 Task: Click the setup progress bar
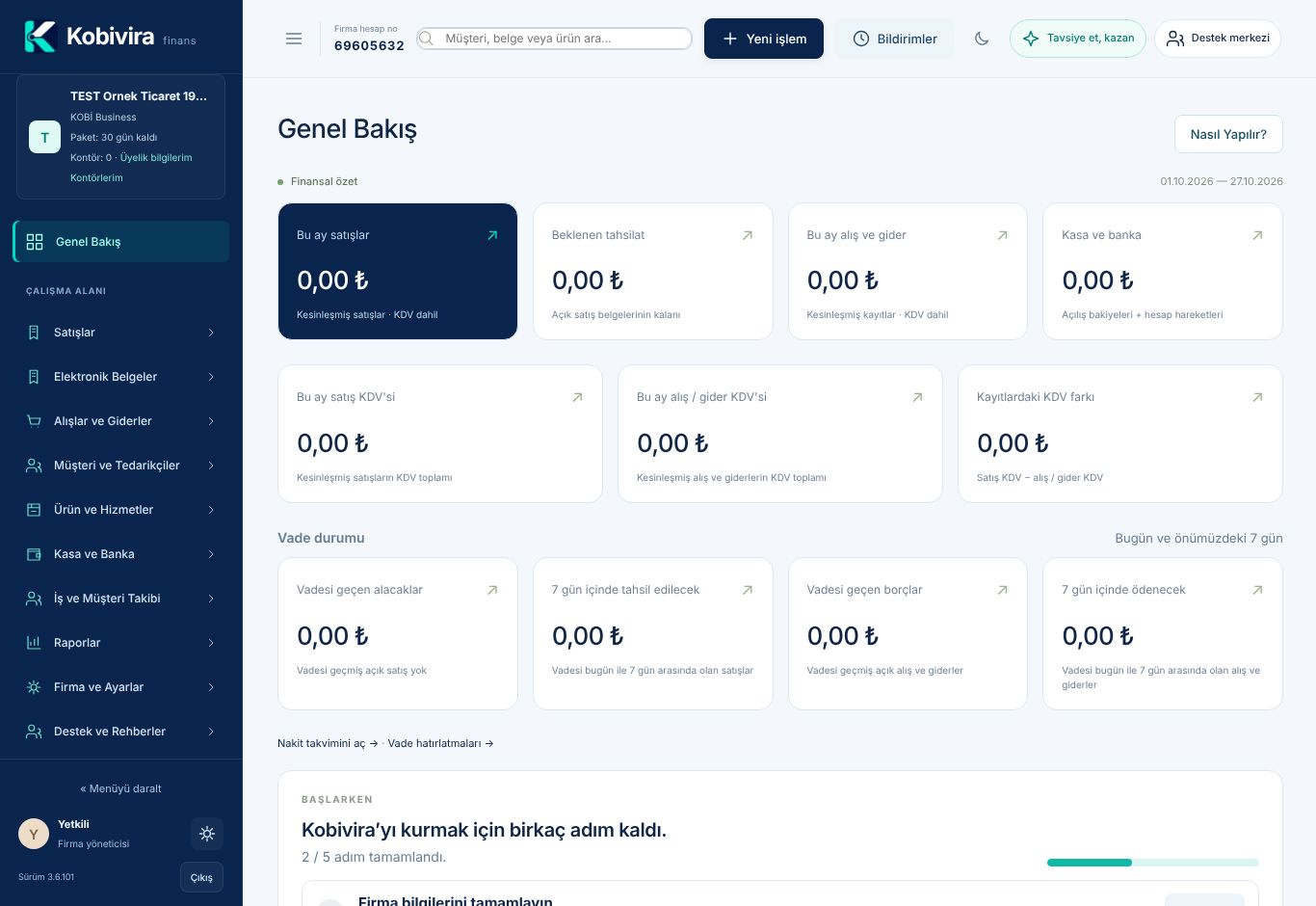click(1153, 863)
